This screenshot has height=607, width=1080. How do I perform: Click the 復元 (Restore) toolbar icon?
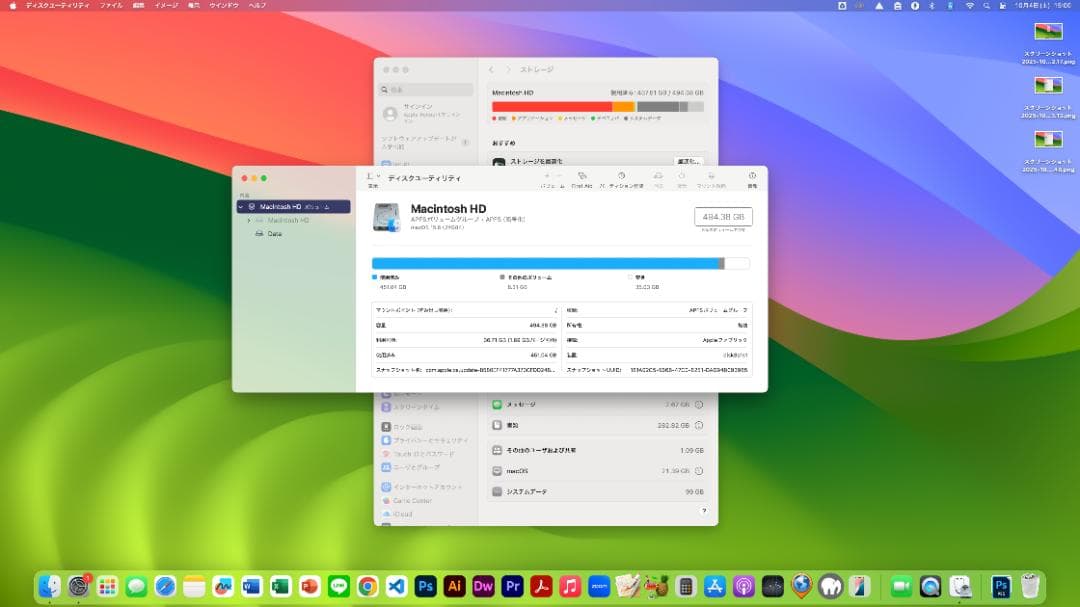click(682, 178)
